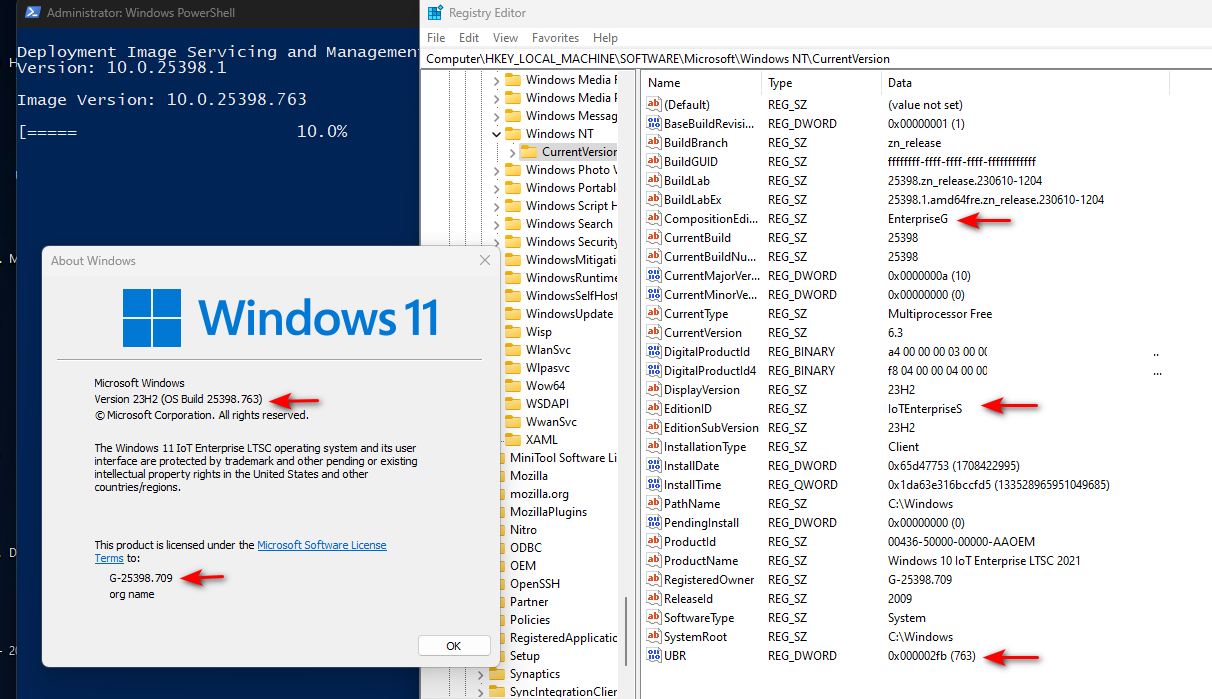Select the BuildLabEx string value icon
1212x699 pixels.
(x=654, y=200)
